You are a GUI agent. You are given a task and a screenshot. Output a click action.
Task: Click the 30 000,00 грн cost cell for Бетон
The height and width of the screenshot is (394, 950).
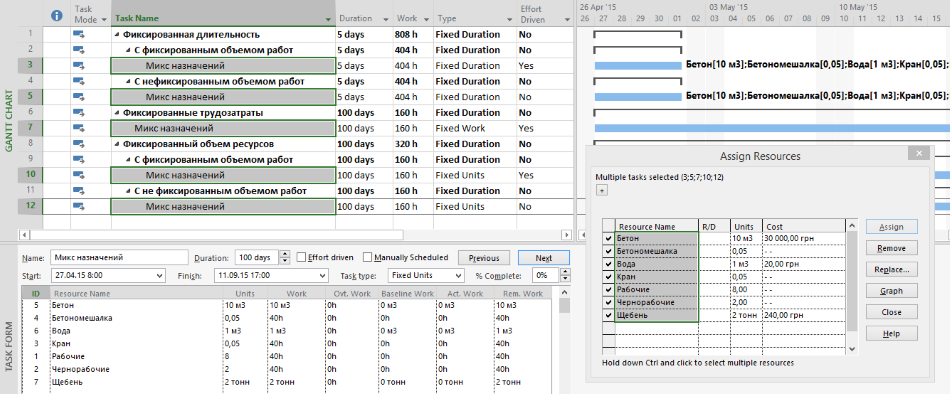(802, 239)
